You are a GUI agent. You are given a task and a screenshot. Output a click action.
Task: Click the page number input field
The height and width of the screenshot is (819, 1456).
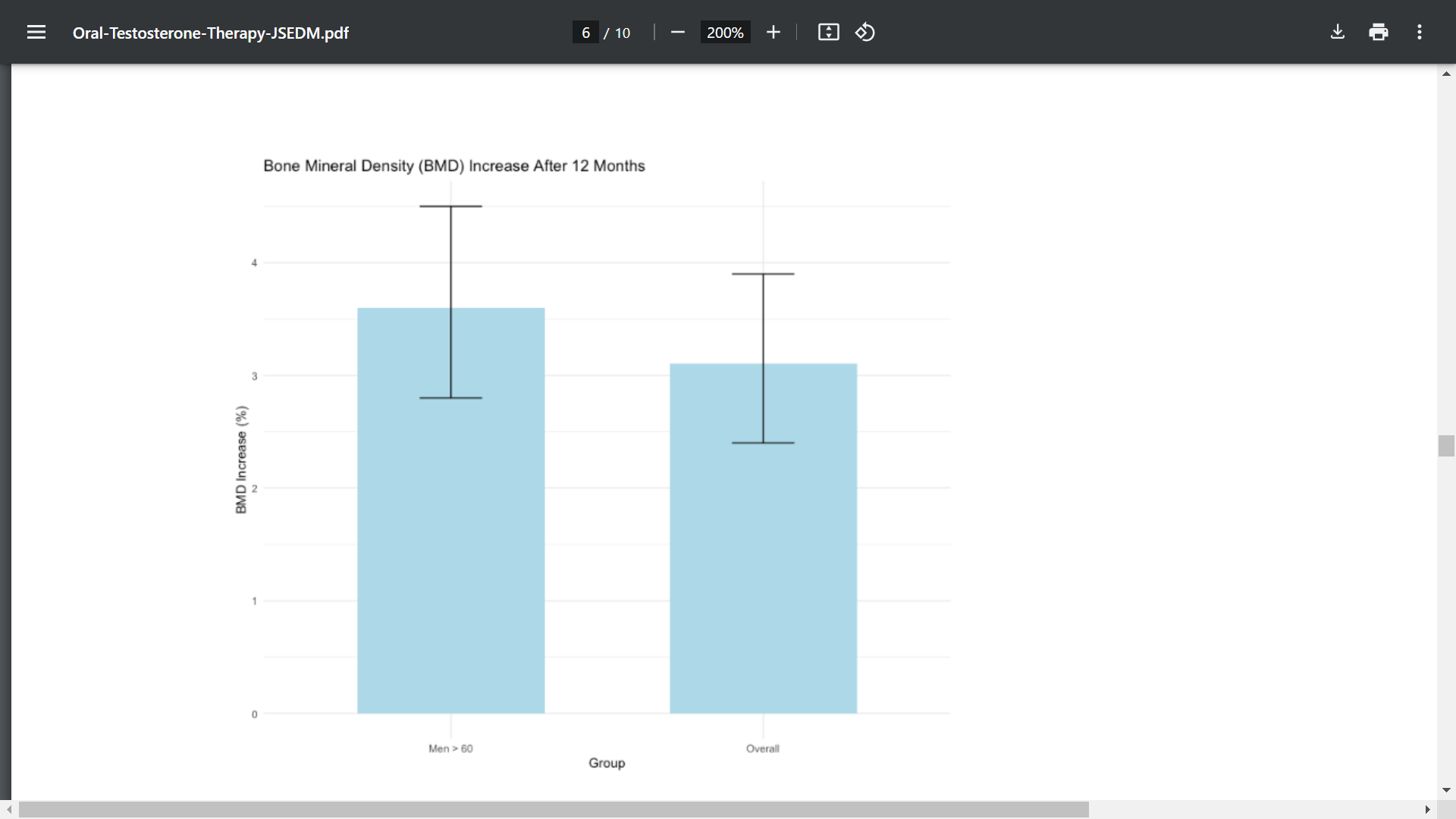[585, 33]
